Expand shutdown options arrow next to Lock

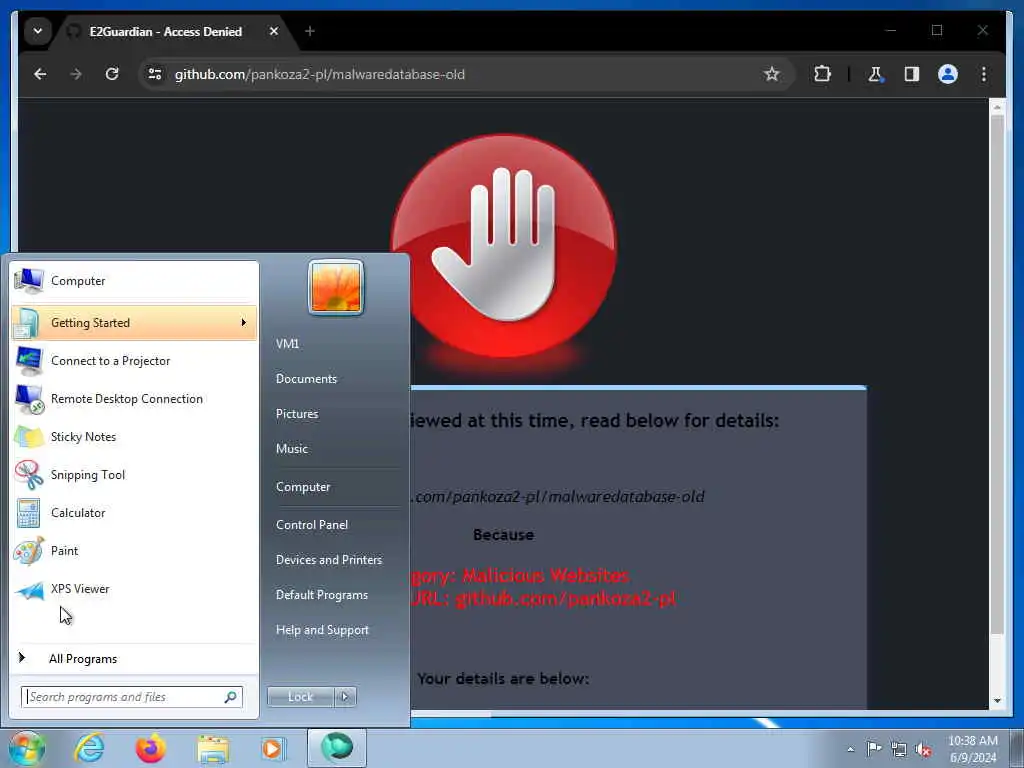(x=345, y=697)
